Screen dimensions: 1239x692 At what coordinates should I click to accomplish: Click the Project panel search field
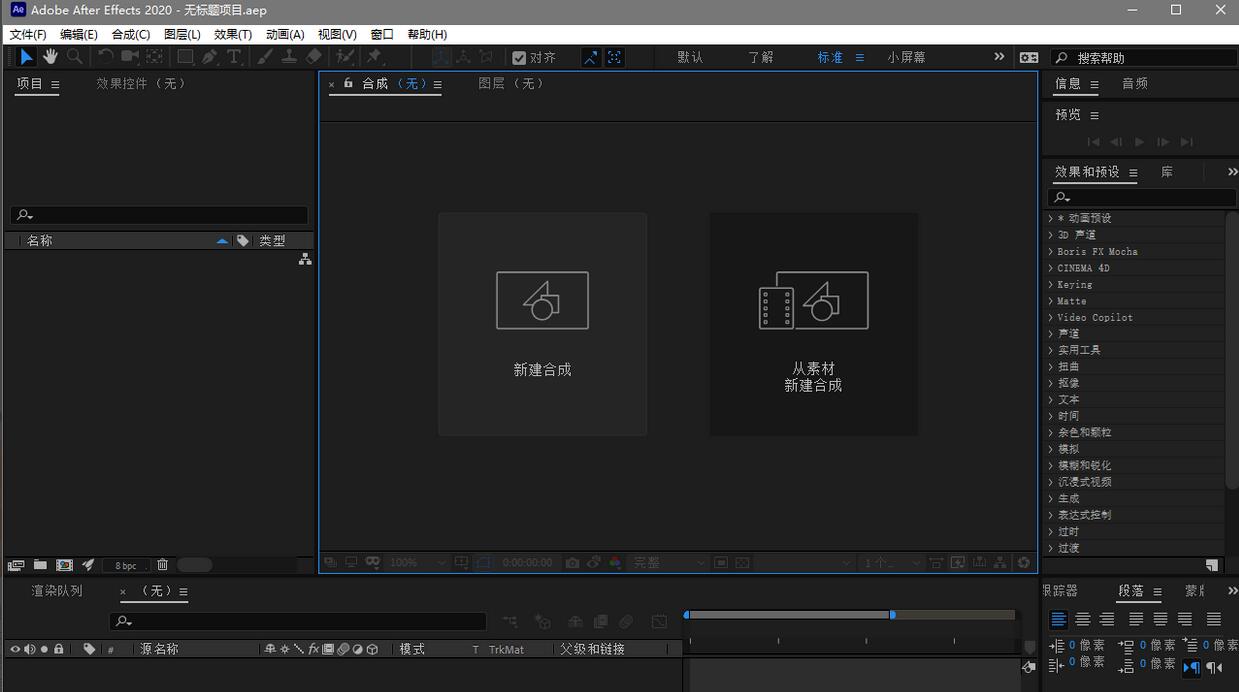tap(160, 215)
